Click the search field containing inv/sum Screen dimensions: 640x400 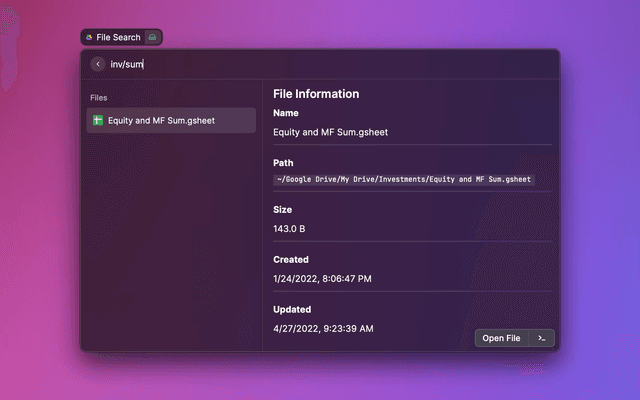pyautogui.click(x=300, y=64)
